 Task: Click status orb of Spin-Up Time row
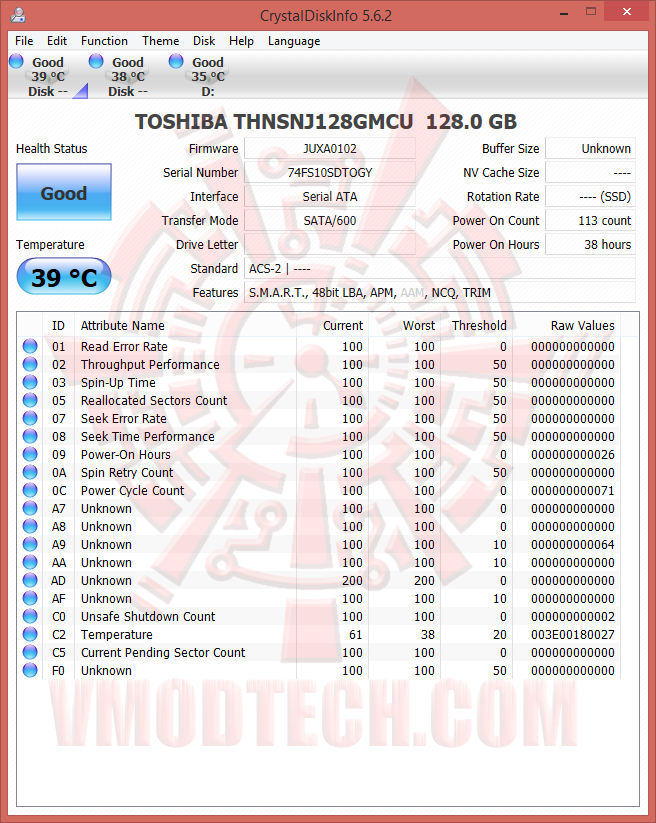[x=30, y=382]
